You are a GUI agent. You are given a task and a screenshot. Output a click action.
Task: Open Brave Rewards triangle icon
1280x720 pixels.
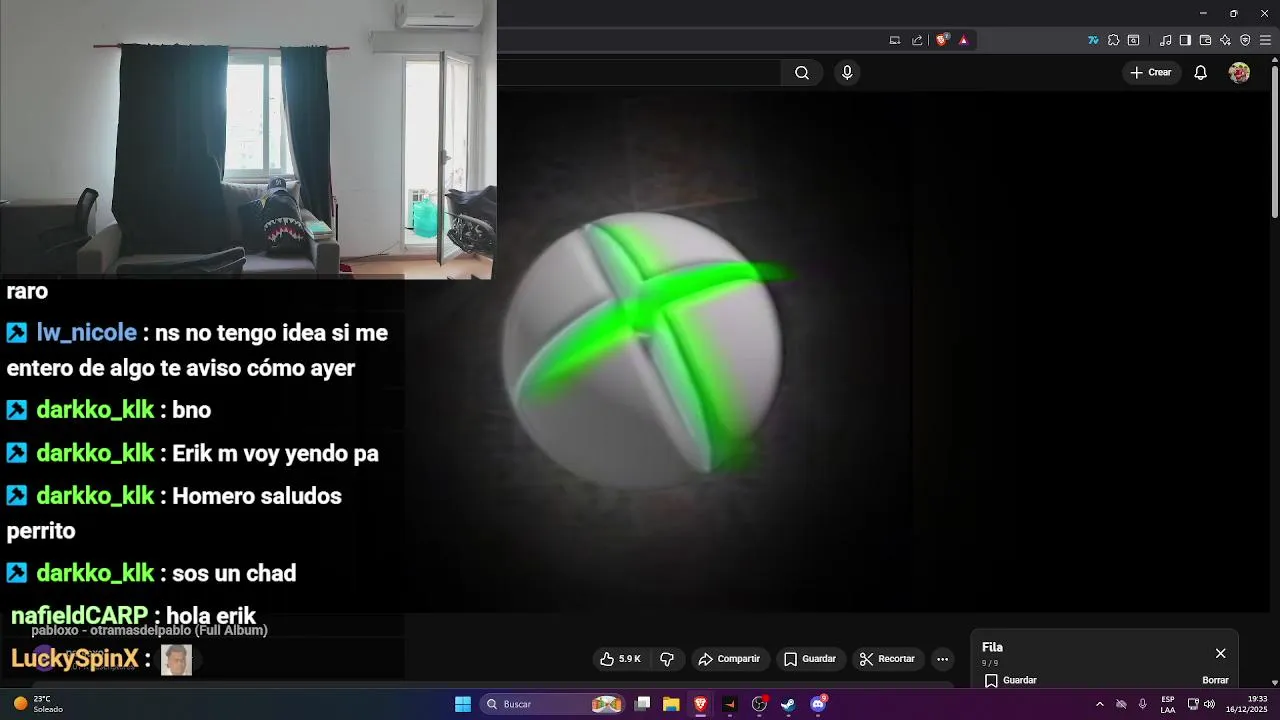964,40
